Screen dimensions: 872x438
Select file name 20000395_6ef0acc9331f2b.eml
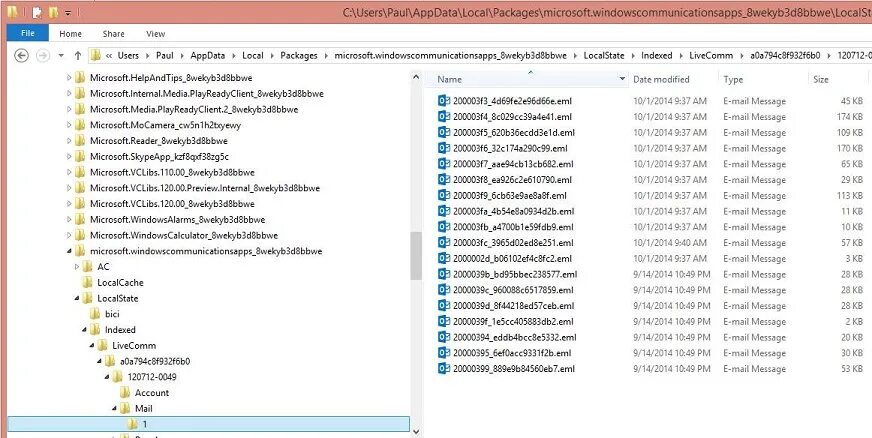click(x=512, y=353)
